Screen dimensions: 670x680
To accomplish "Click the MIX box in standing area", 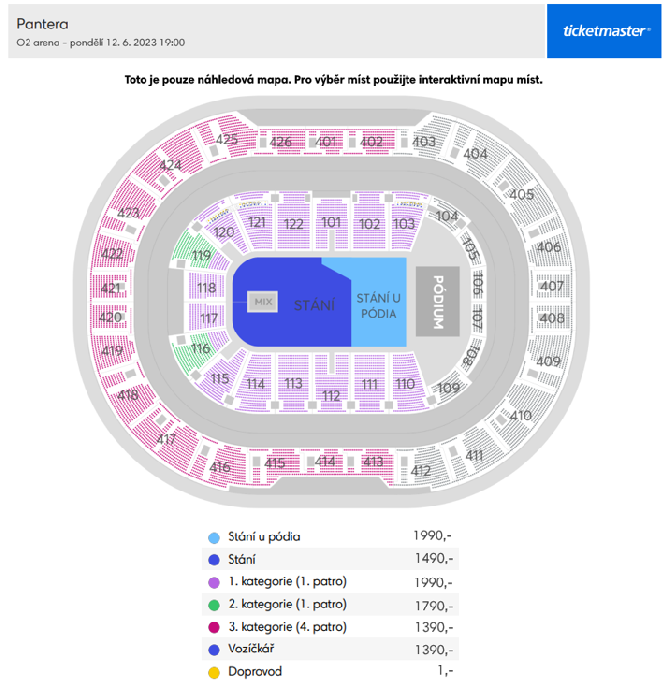I will tap(262, 301).
